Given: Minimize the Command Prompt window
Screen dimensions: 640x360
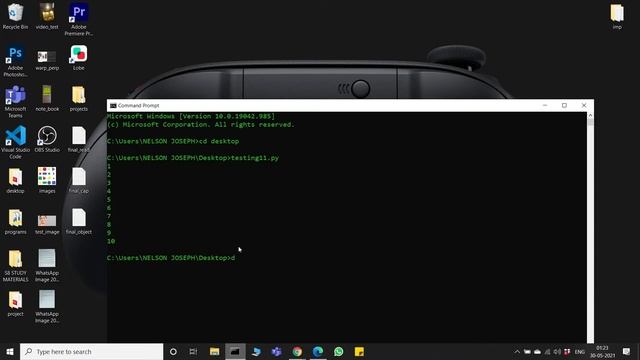Looking at the screenshot, I should tap(545, 105).
